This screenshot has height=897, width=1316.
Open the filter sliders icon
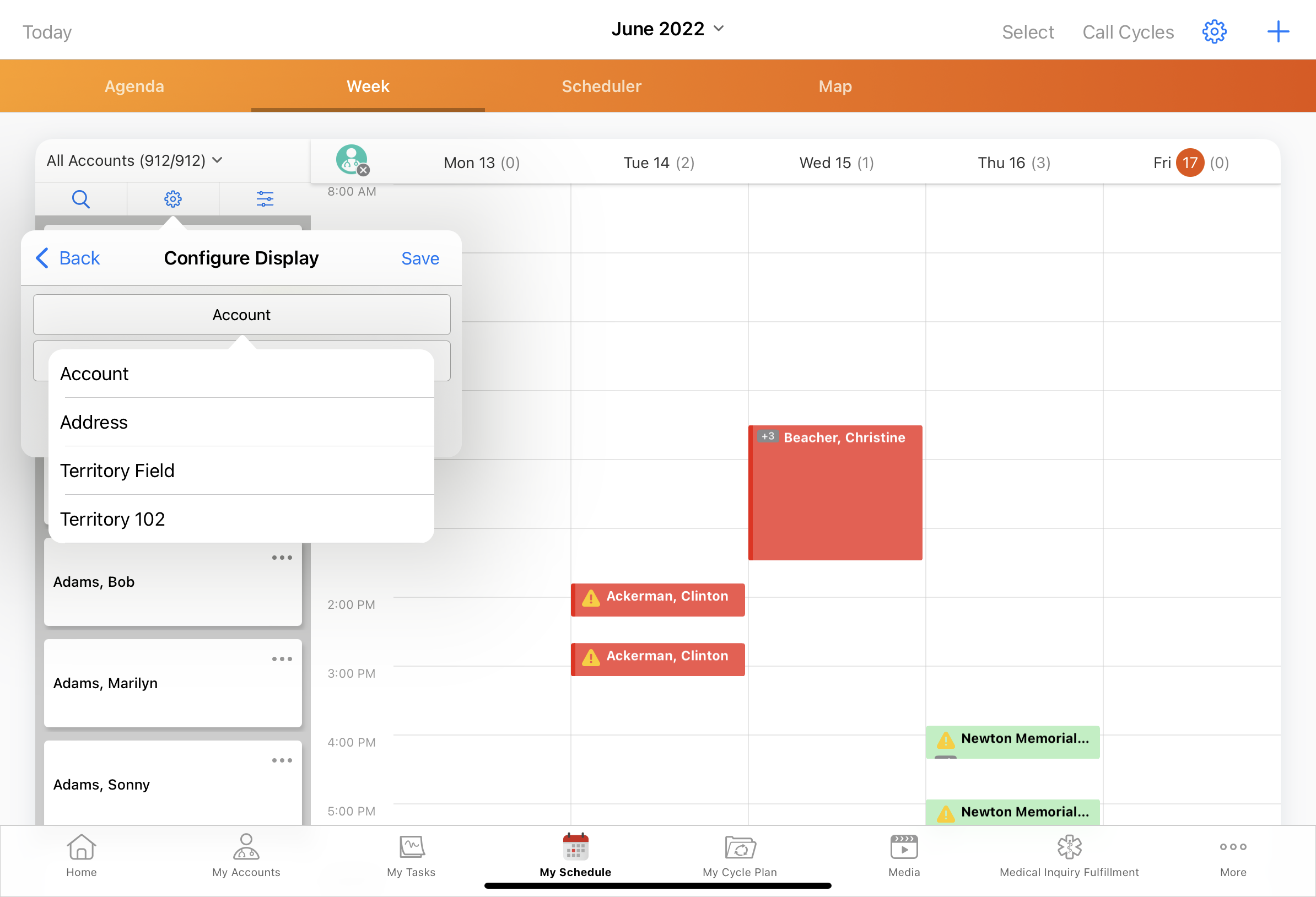[265, 199]
